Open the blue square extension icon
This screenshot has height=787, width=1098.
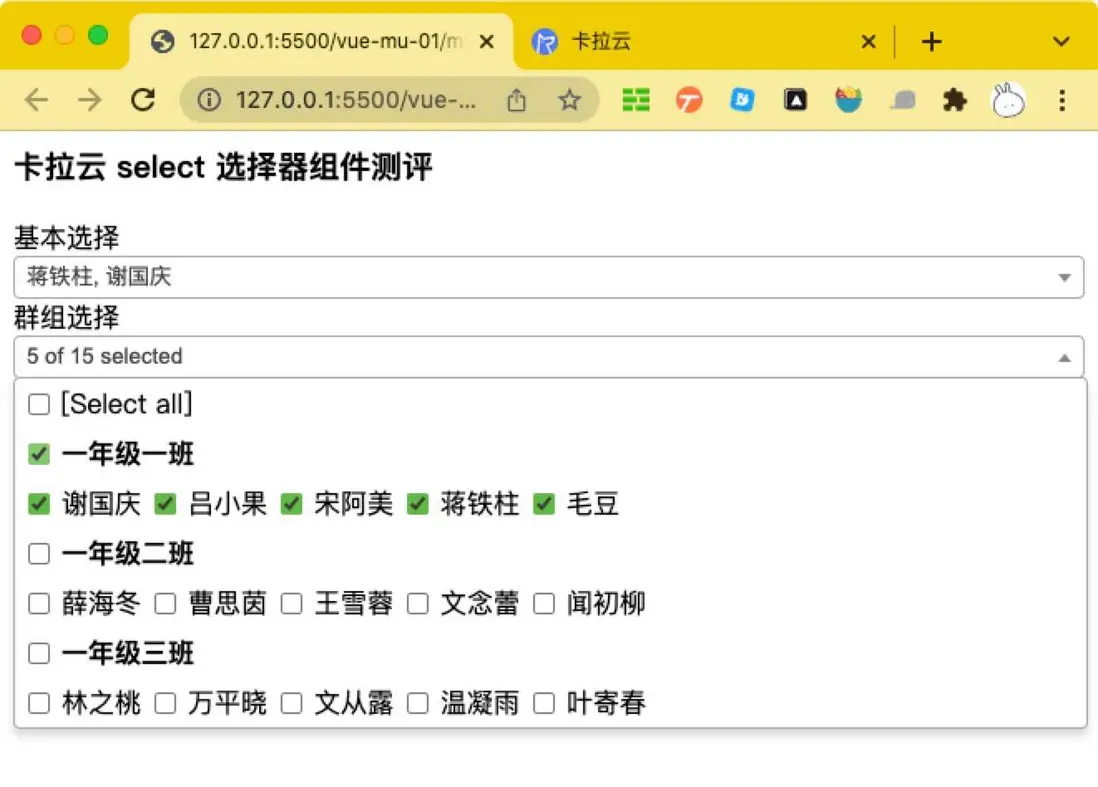coord(742,100)
